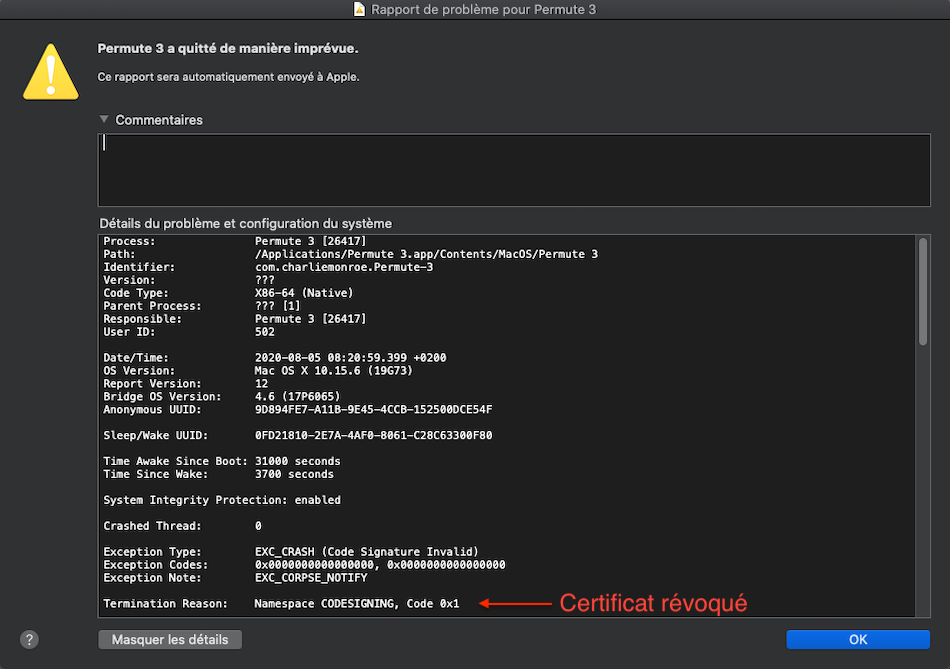
Task: Select the Sleep/Wake UUID starting '0FD21810'
Action: point(373,435)
